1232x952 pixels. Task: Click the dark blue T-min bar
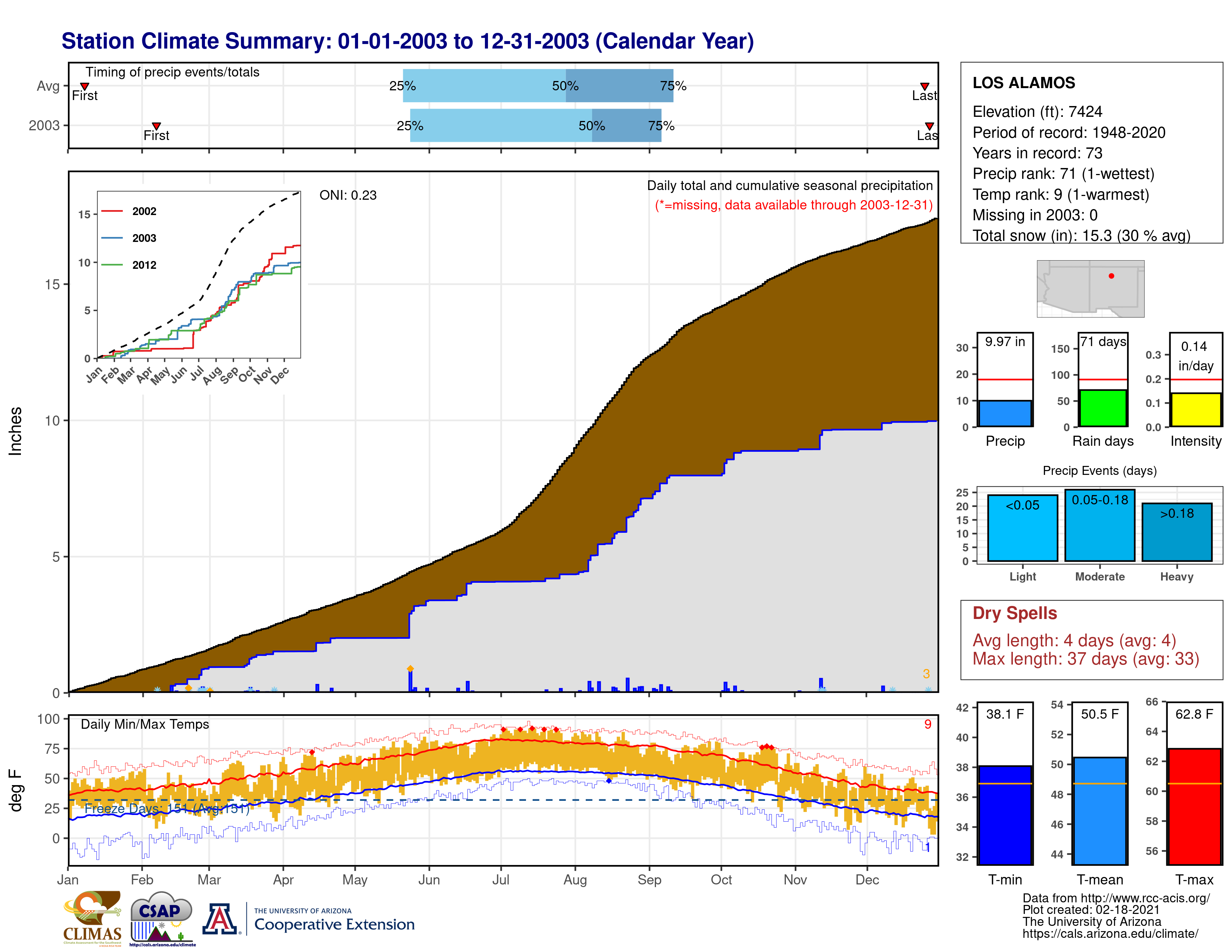(x=1005, y=815)
